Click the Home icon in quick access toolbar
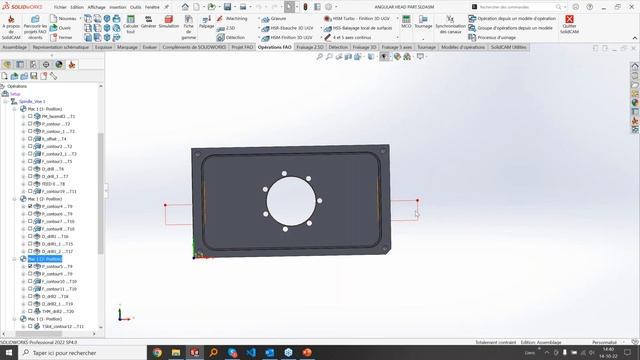This screenshot has width=640, height=360. pyautogui.click(x=185, y=7)
